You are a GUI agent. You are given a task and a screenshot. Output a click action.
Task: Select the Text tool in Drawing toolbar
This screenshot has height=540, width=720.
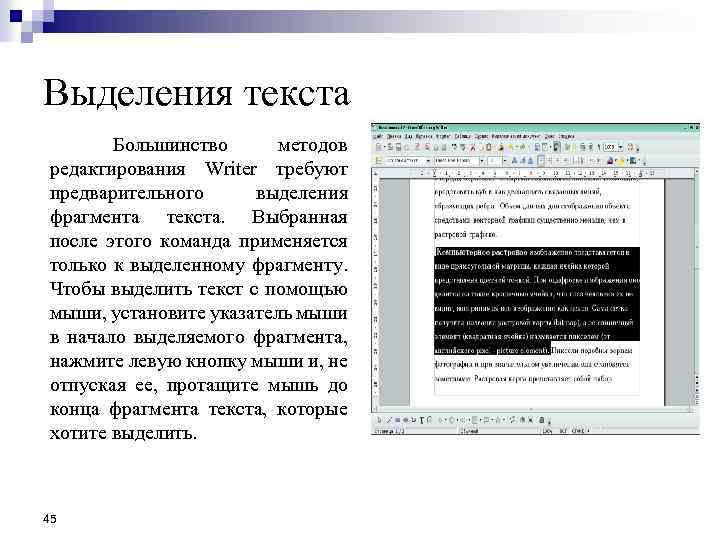(422, 420)
